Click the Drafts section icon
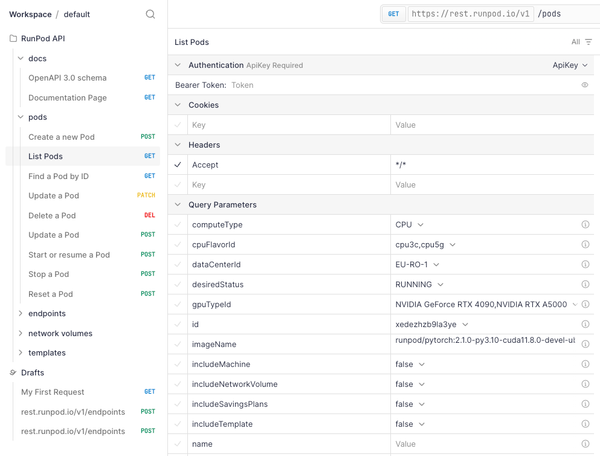The height and width of the screenshot is (456, 600). pos(13,373)
